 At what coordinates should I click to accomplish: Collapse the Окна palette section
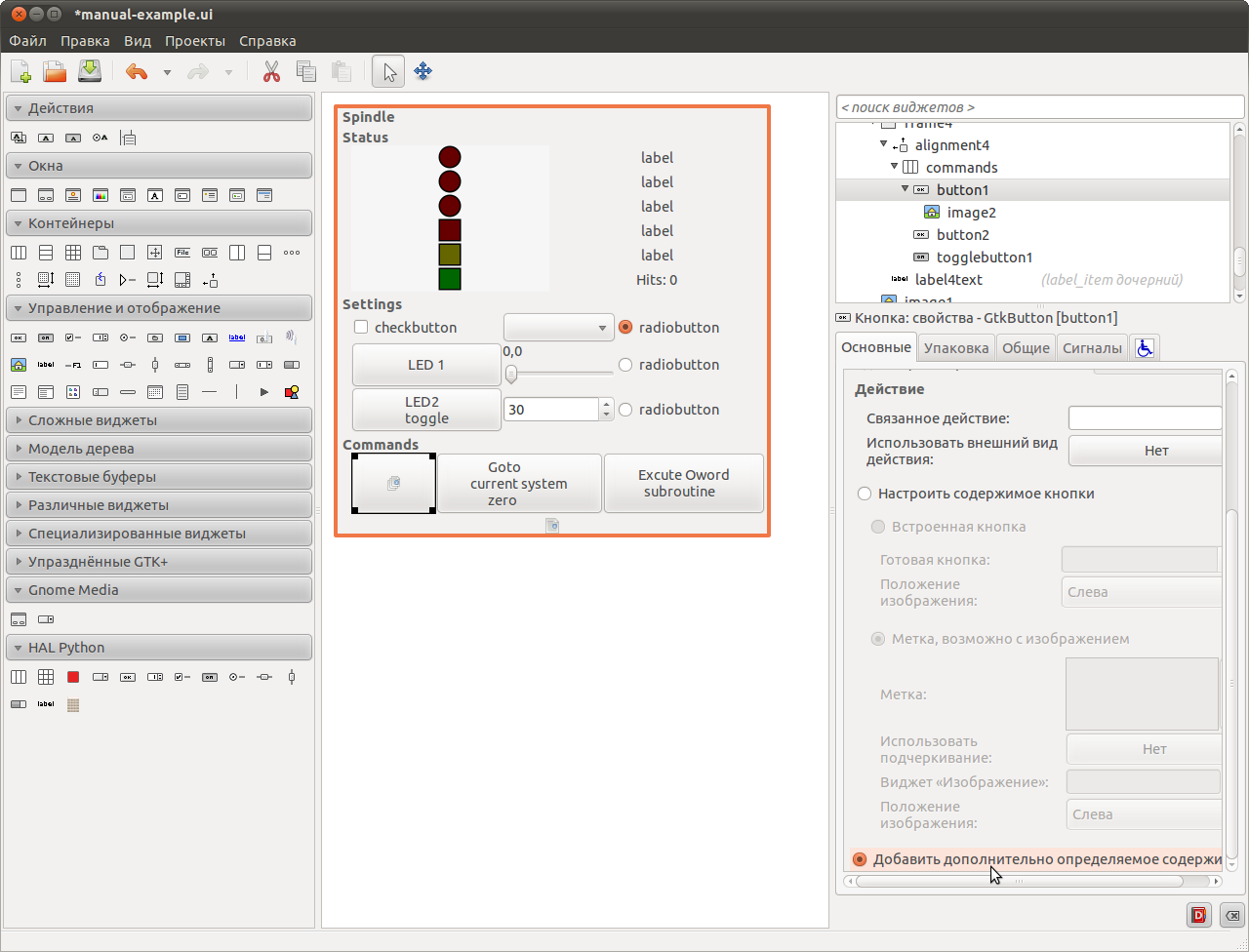(159, 166)
